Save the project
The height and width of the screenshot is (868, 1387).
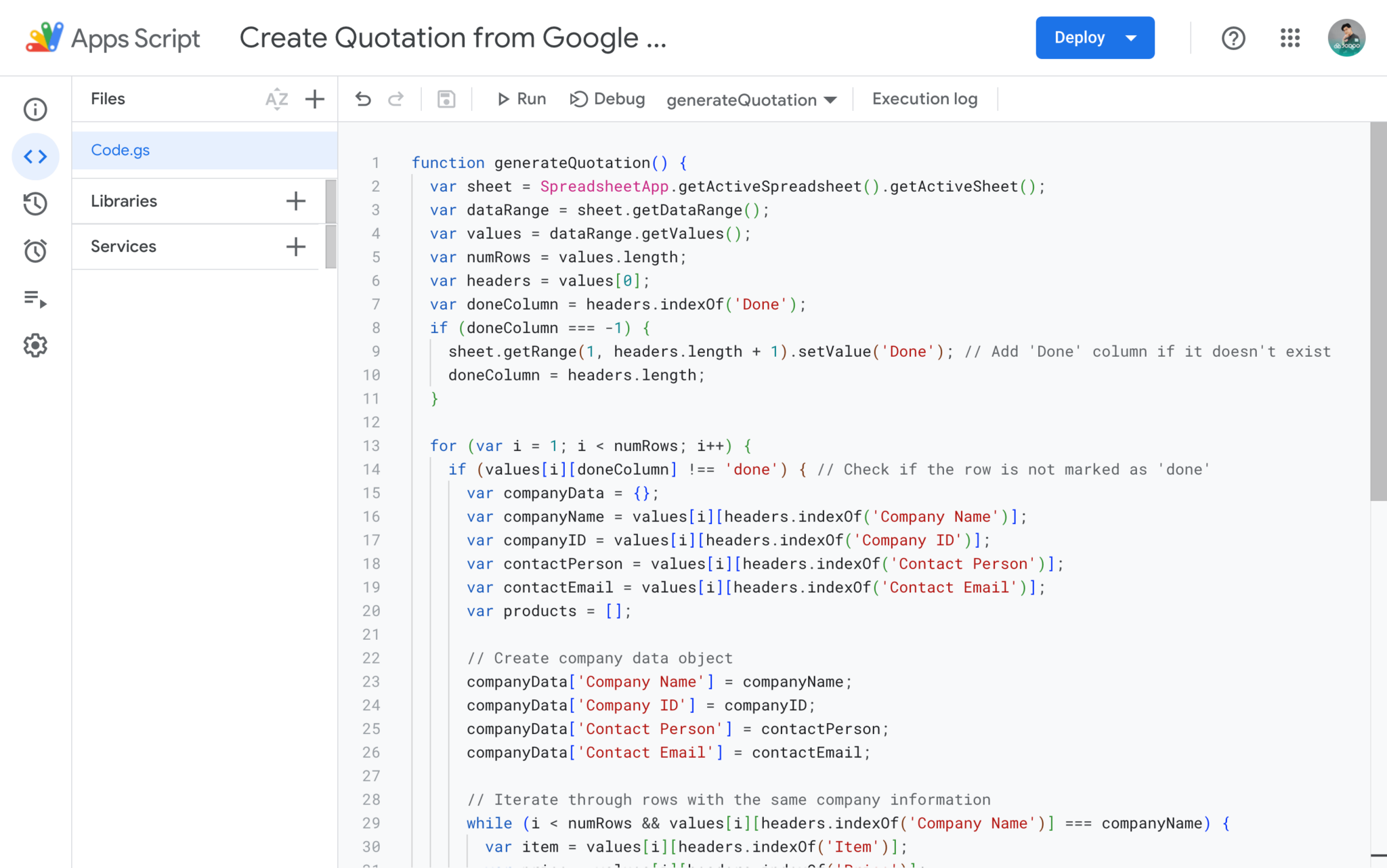[446, 99]
